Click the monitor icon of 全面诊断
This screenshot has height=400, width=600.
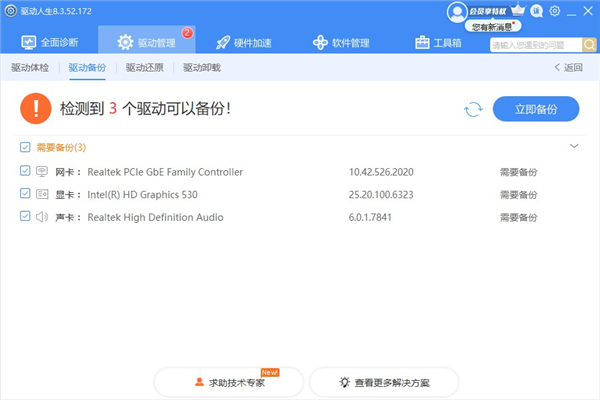[x=29, y=42]
